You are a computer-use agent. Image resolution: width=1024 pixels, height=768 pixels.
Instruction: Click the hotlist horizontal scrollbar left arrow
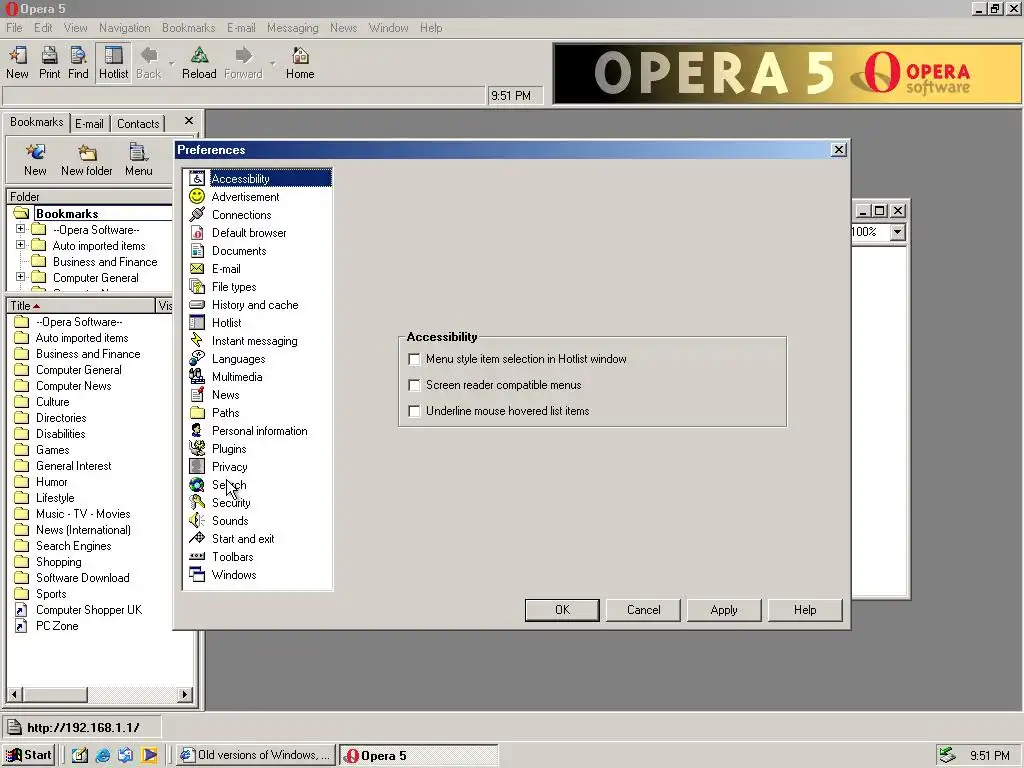pyautogui.click(x=14, y=694)
